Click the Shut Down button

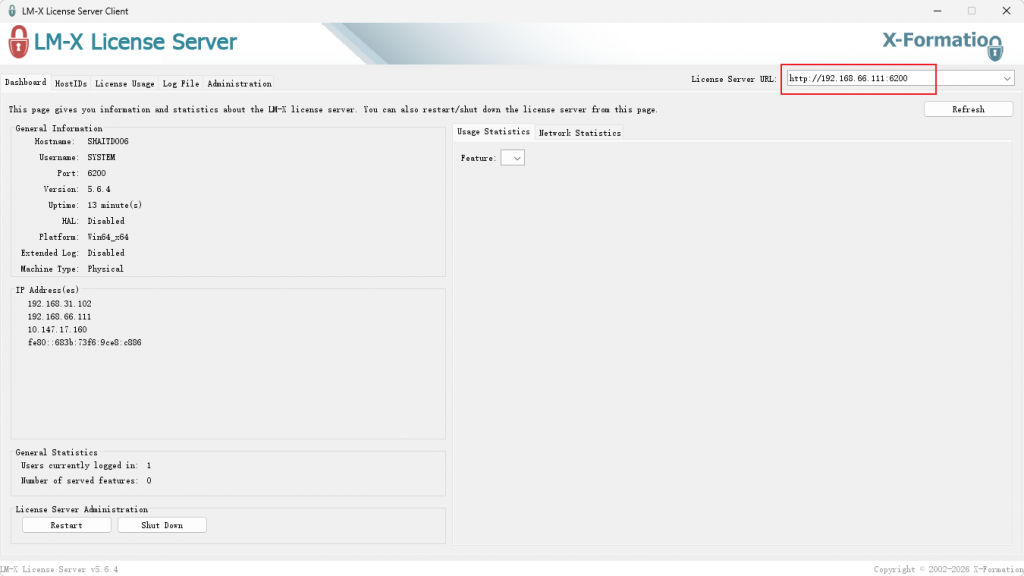coord(162,525)
